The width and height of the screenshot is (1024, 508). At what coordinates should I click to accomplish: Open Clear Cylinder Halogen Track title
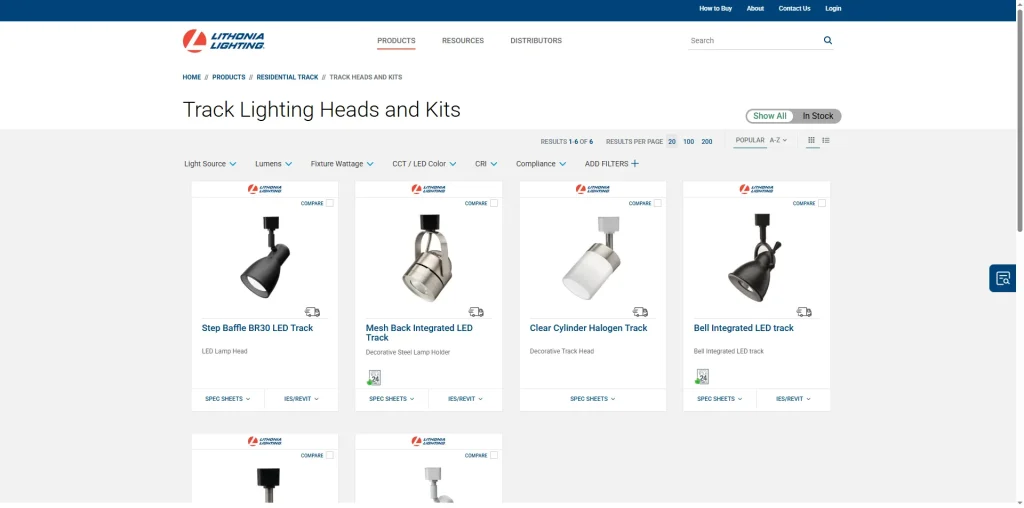[x=588, y=328]
